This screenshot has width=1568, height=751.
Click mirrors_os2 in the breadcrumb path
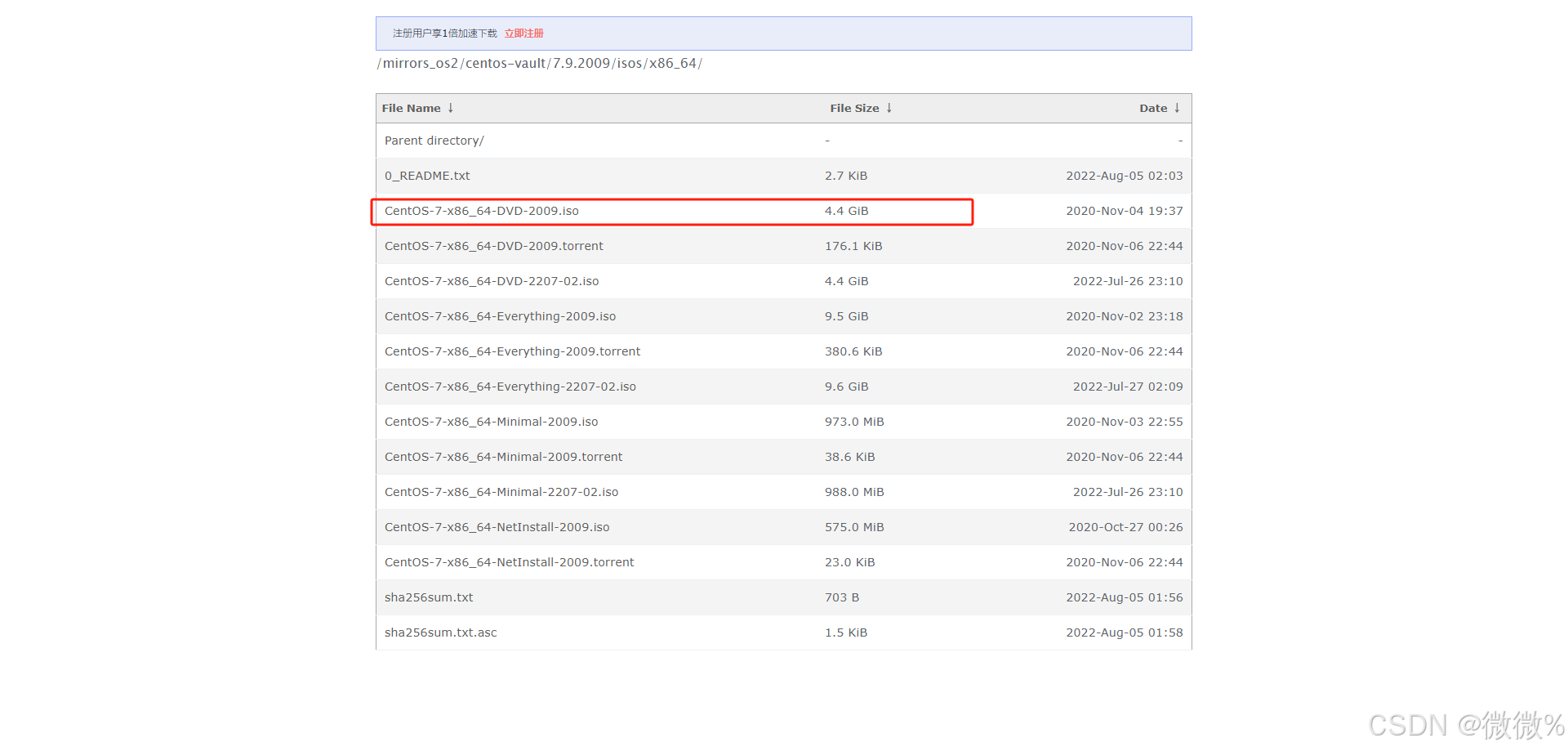coord(421,63)
